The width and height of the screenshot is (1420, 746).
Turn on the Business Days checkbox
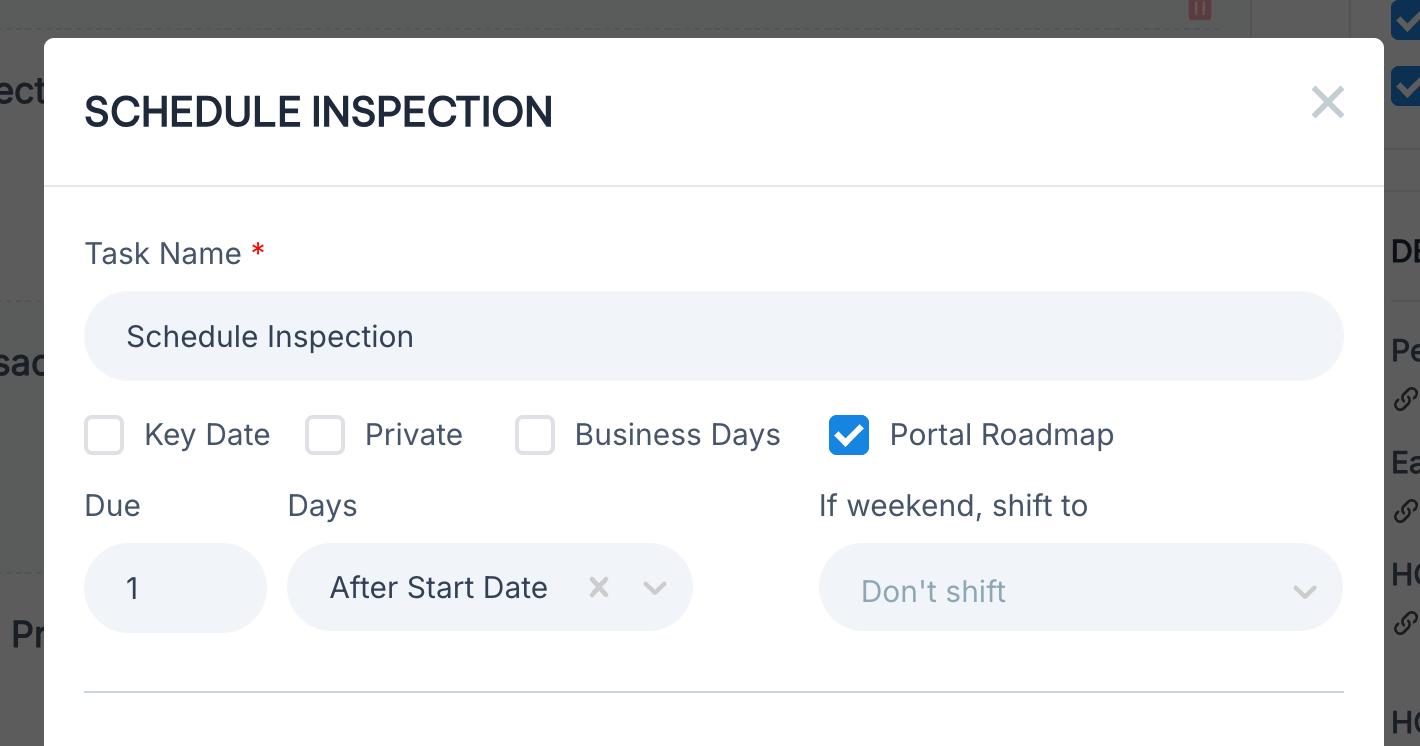(x=535, y=436)
